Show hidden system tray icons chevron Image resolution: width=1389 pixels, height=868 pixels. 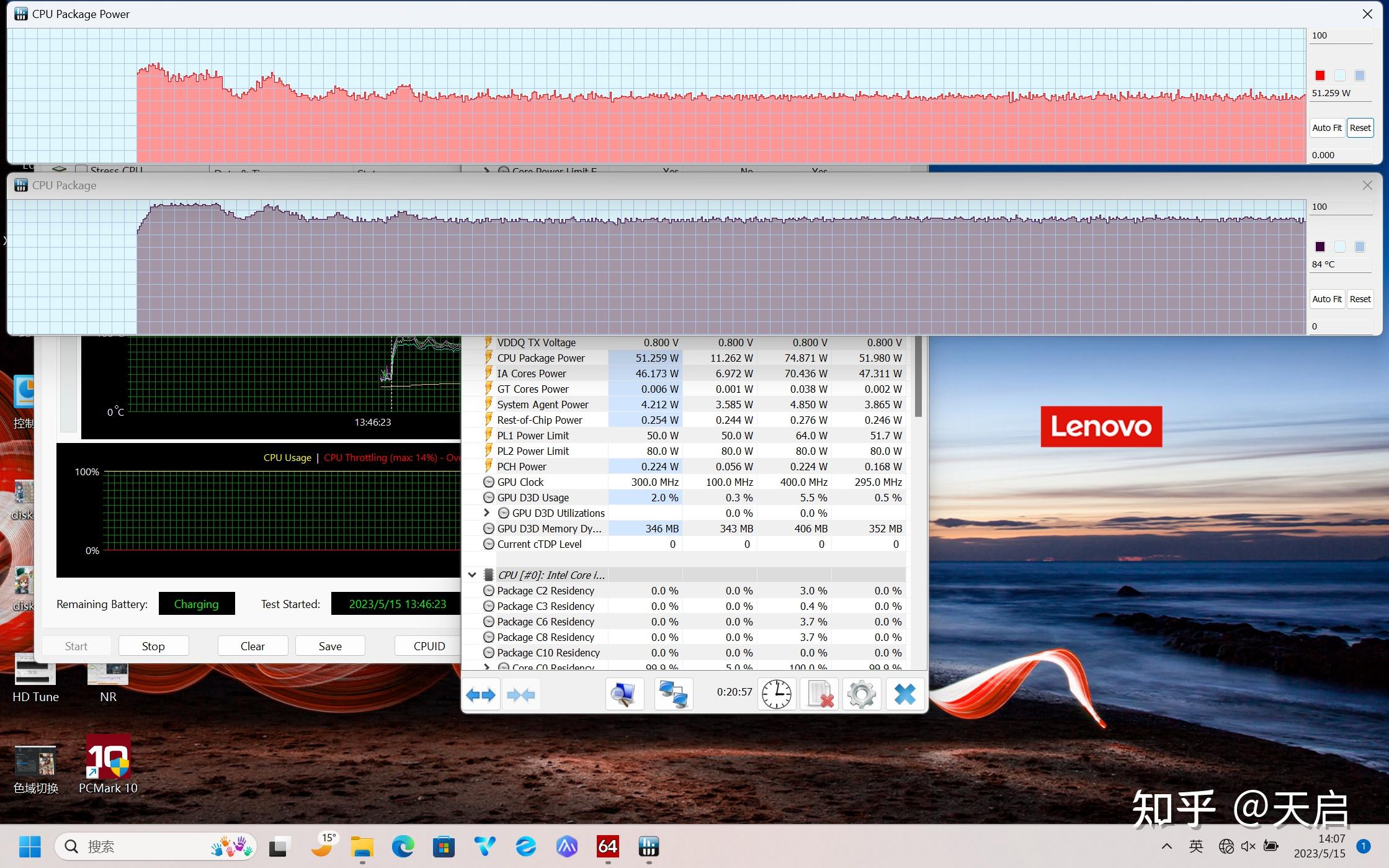(x=1166, y=846)
